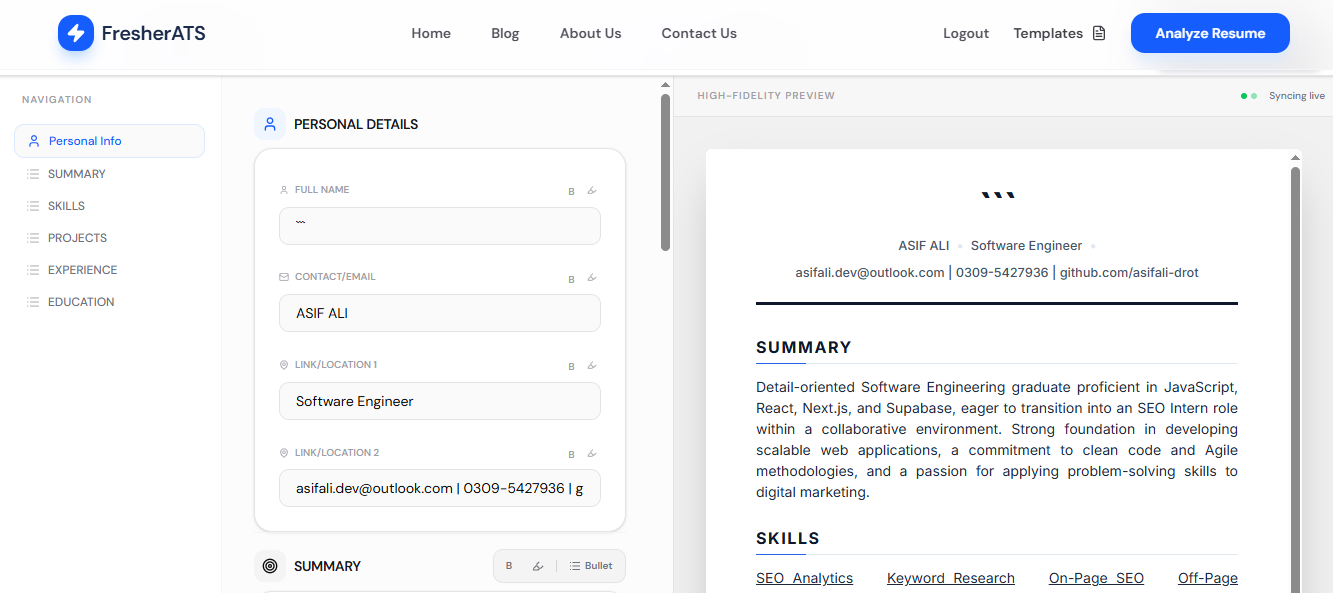
Task: Click the Logout link
Action: coord(966,33)
